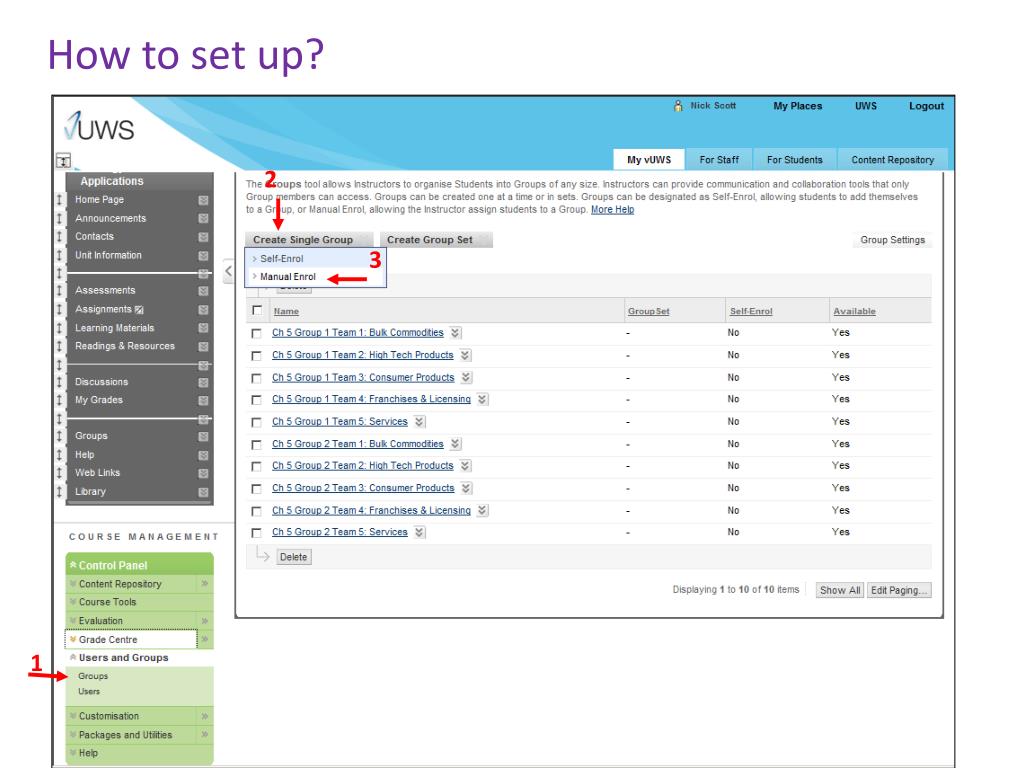Click the icon right of Help menu item
The image size is (1024, 768).
pyautogui.click(x=203, y=455)
